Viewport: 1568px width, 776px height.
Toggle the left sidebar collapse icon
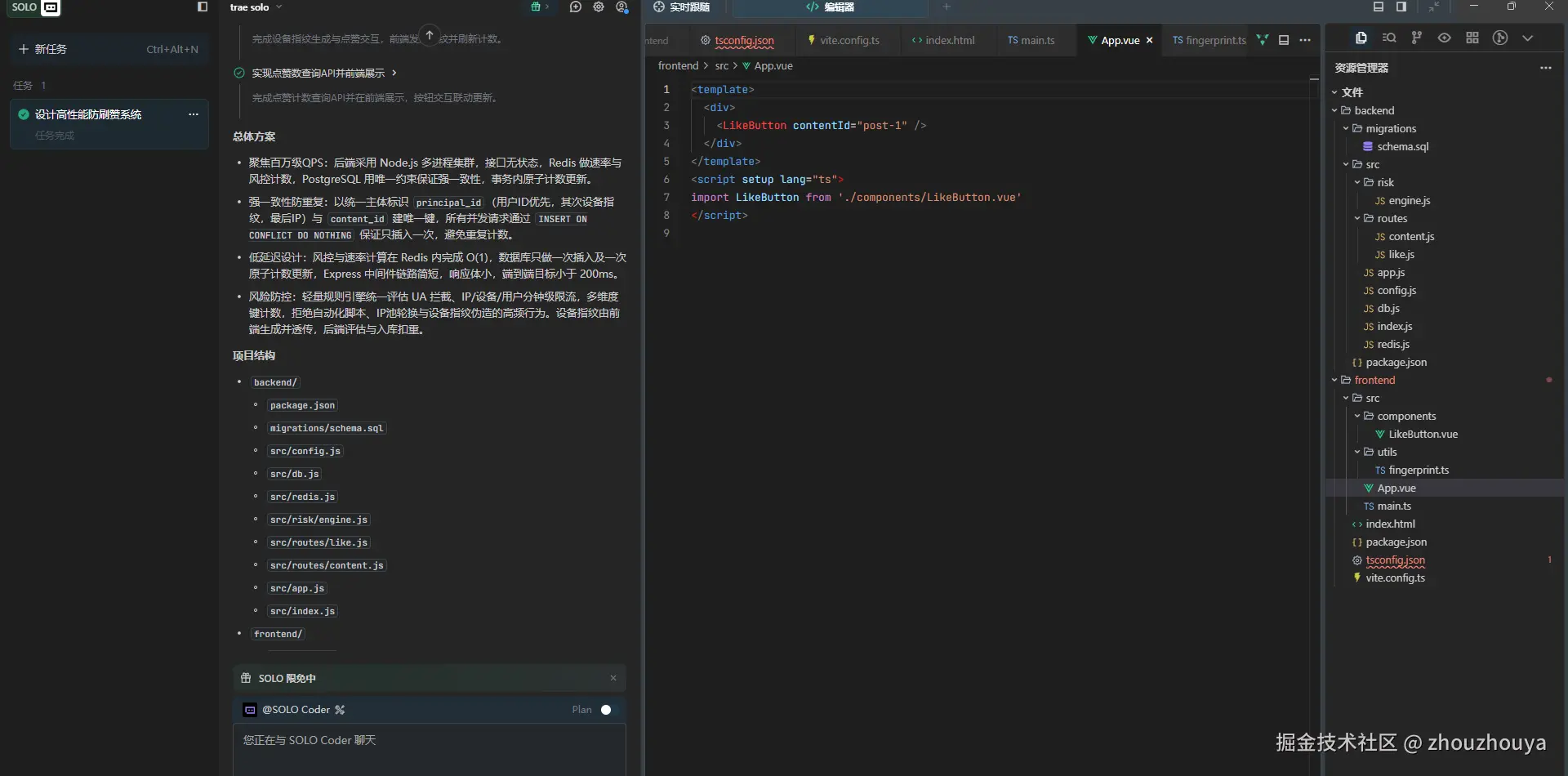[203, 7]
